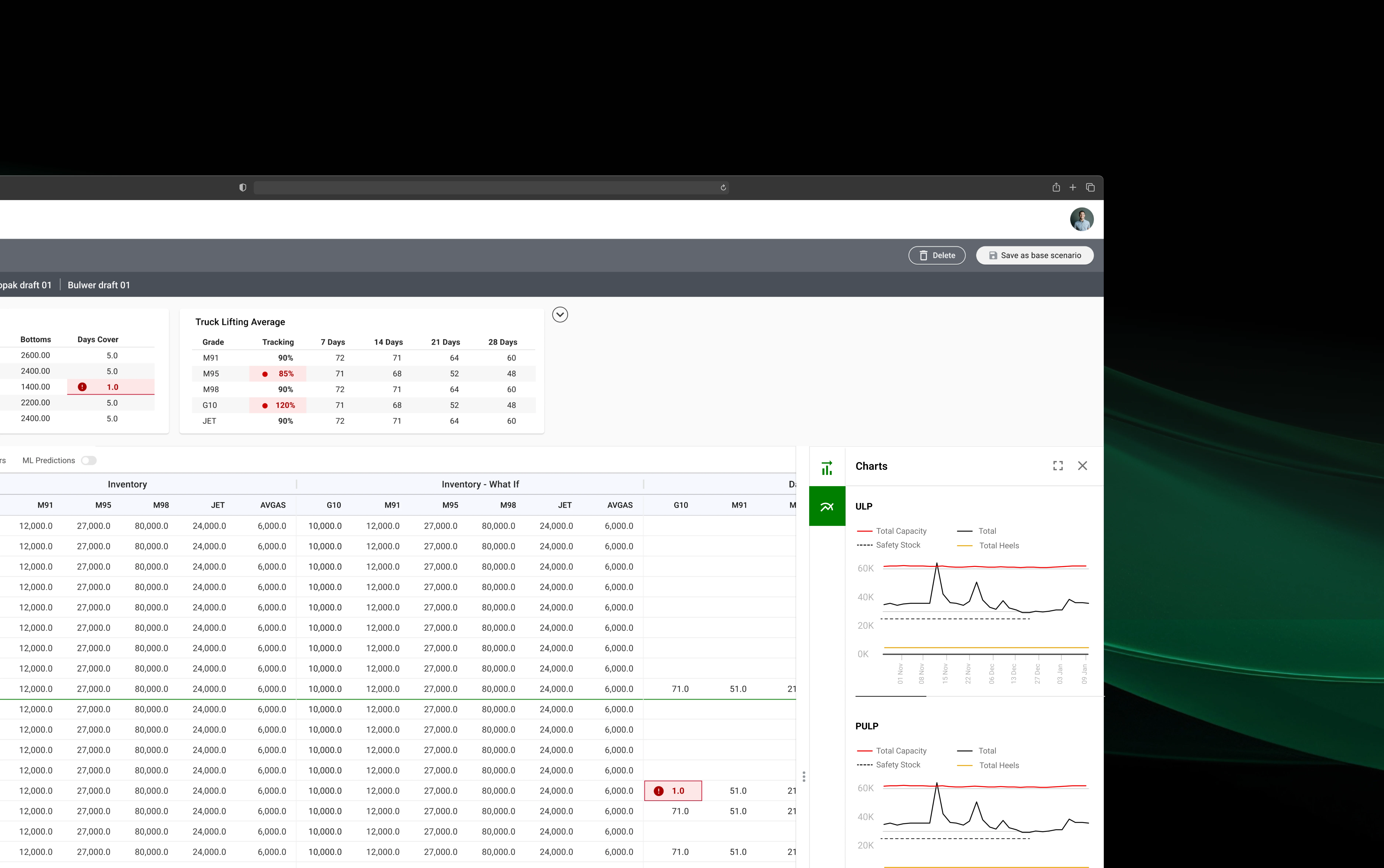Switch to the Bulwer draft 01 tab
Viewport: 1384px width, 868px height.
point(99,285)
